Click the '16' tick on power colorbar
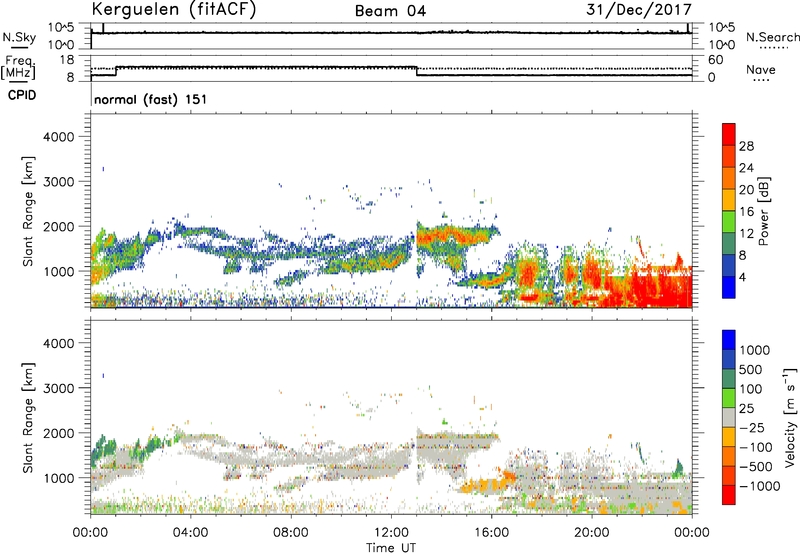 pyautogui.click(x=746, y=212)
